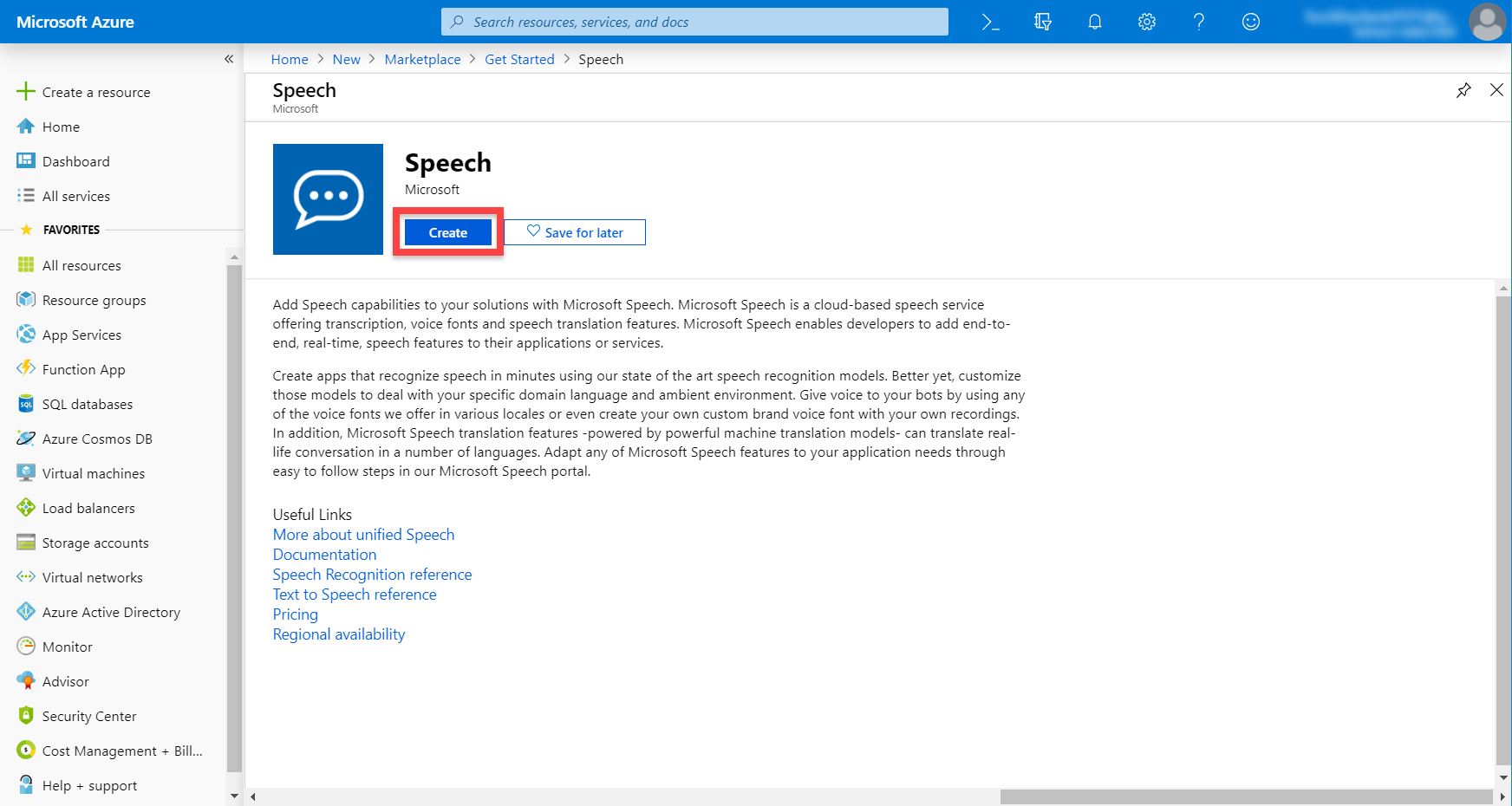This screenshot has width=1512, height=806.
Task: Click the Storage accounts icon
Action: click(x=26, y=543)
